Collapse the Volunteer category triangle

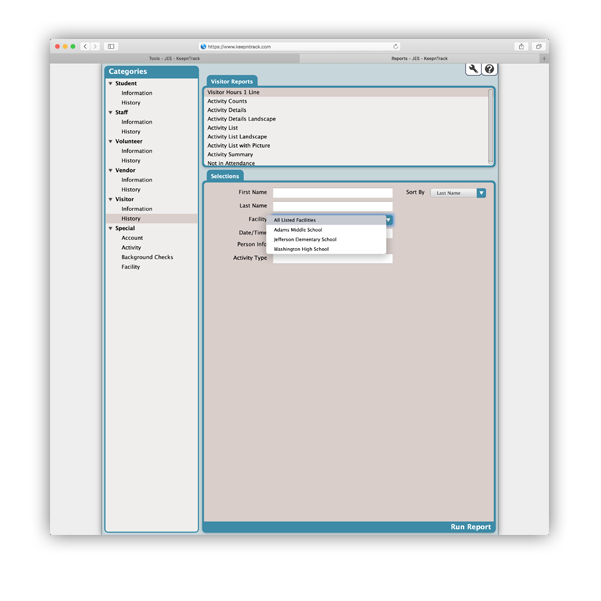coord(110,141)
